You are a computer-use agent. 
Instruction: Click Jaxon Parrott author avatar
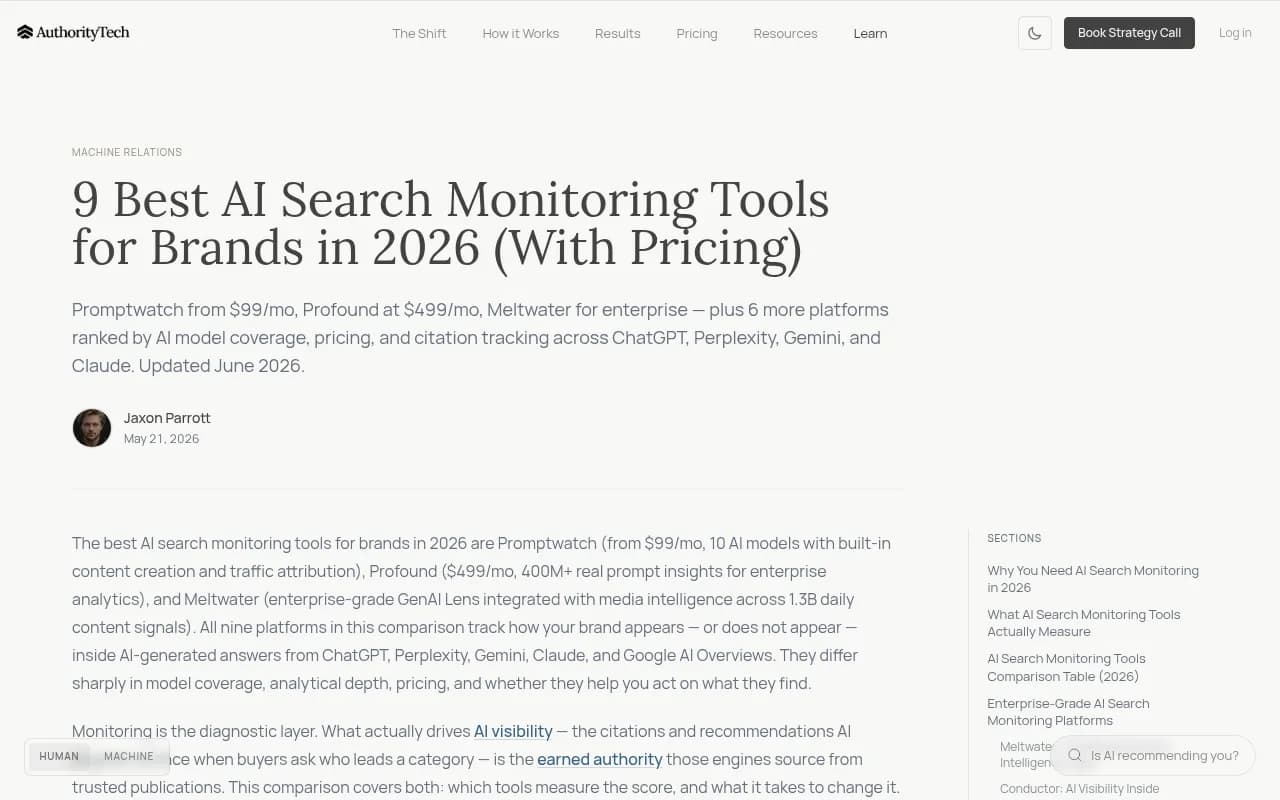(x=92, y=428)
